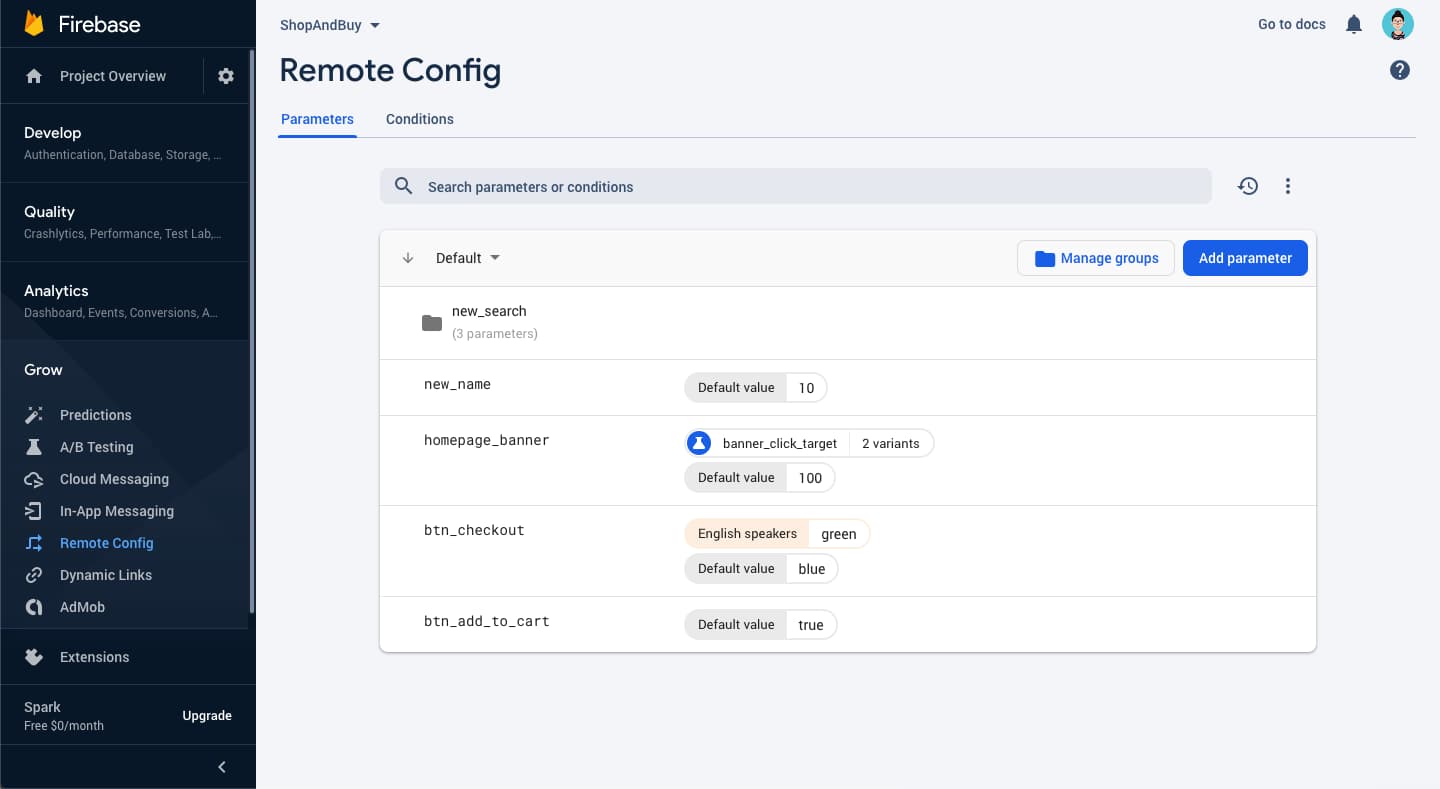Open the new_search folder icon

pos(432,323)
